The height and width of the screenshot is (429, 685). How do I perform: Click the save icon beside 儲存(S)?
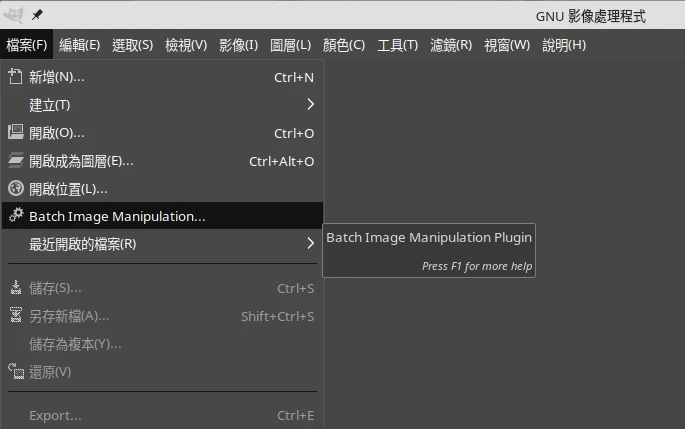point(15,288)
